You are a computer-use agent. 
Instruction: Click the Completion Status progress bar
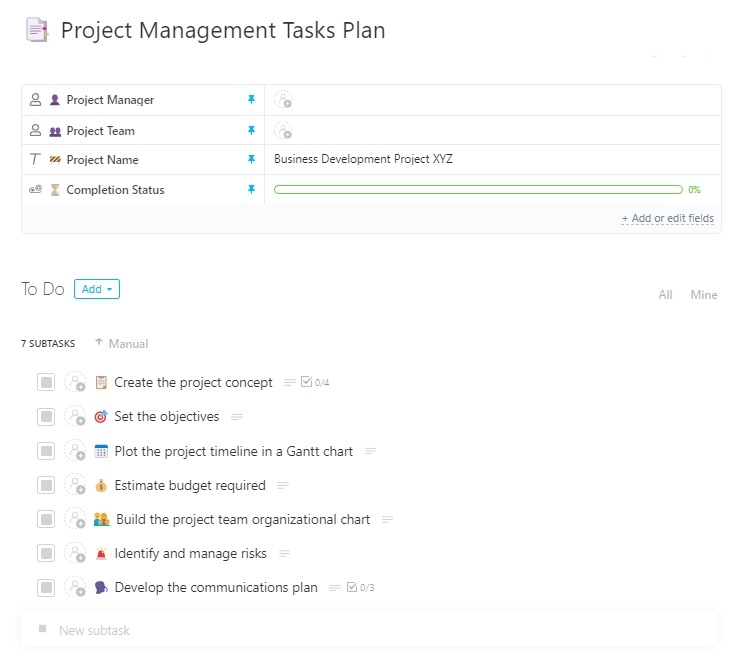click(478, 190)
